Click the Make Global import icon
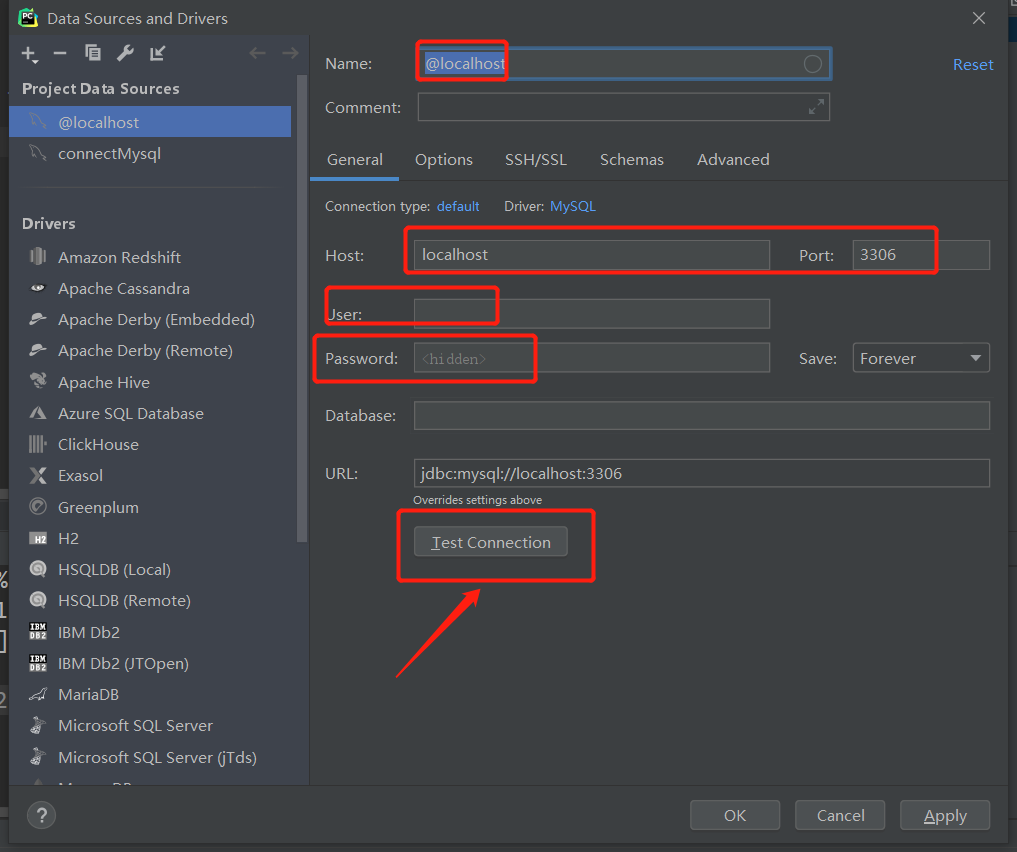This screenshot has width=1017, height=852. [x=158, y=53]
